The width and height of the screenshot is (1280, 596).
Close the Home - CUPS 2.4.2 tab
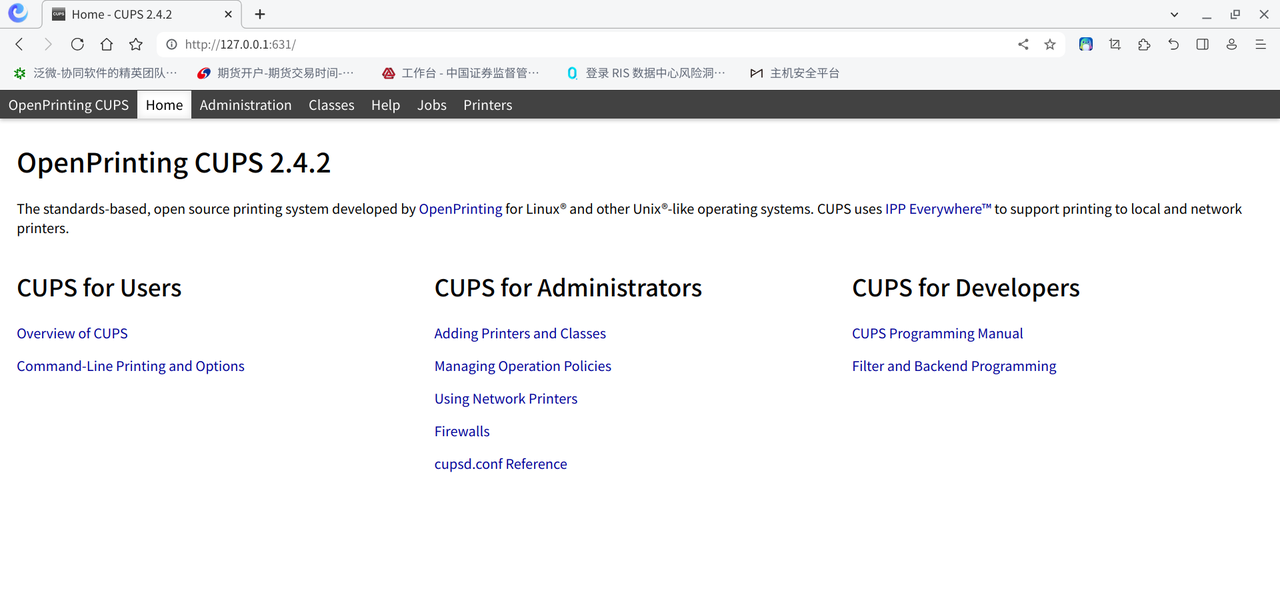point(228,15)
